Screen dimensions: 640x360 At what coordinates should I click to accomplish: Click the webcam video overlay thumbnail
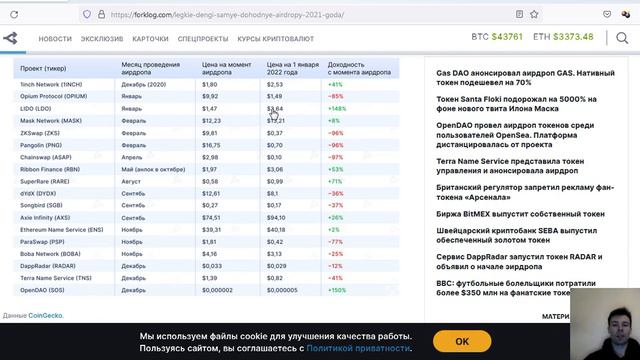click(605, 324)
